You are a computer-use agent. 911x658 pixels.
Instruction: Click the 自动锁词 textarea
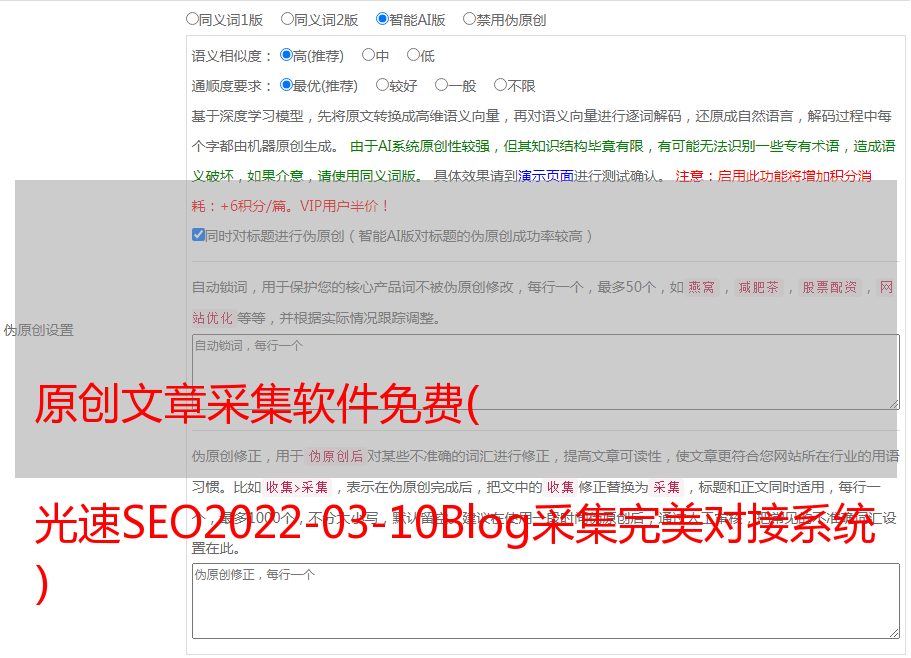546,372
